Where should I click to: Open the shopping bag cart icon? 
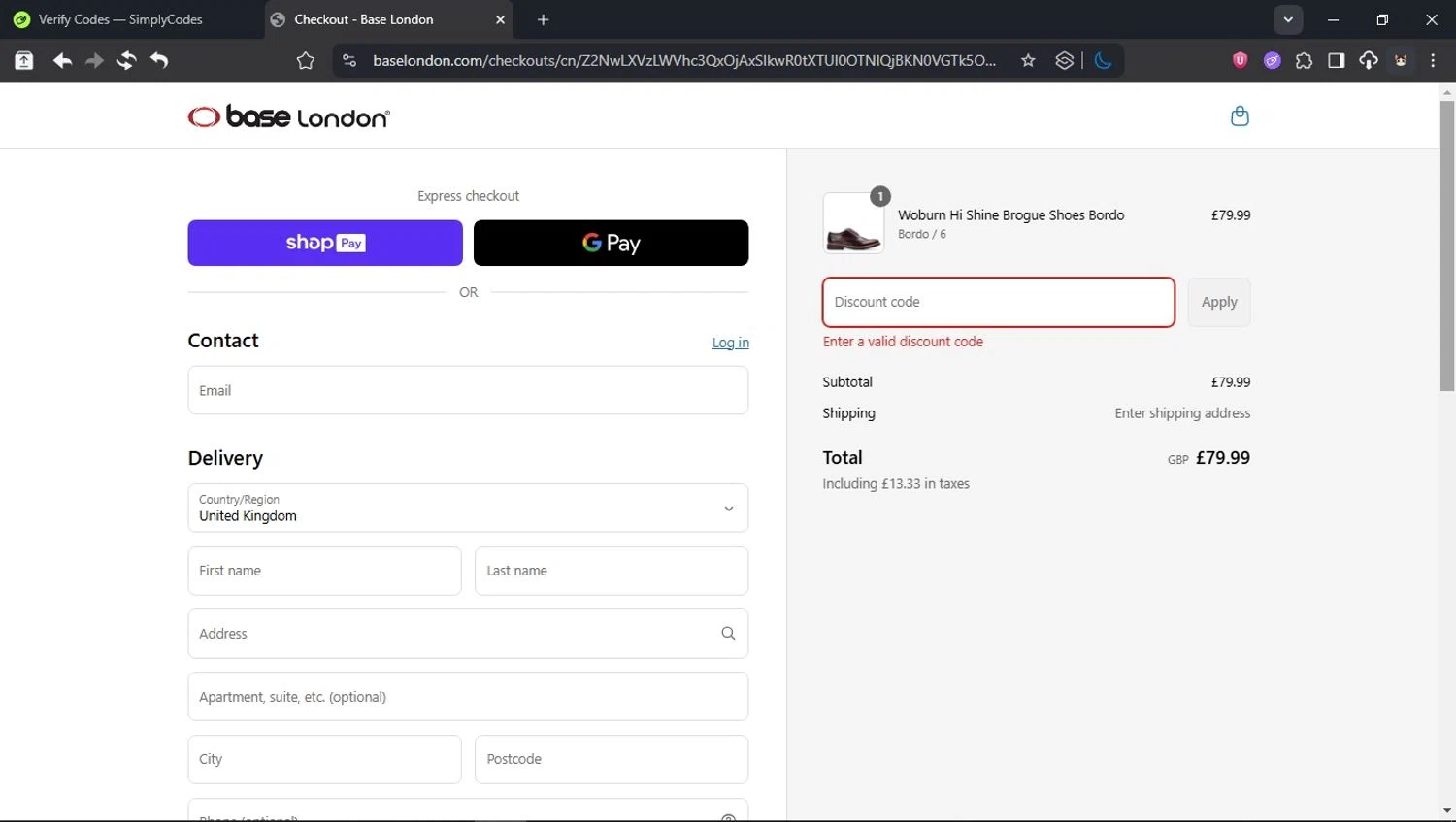point(1240,116)
